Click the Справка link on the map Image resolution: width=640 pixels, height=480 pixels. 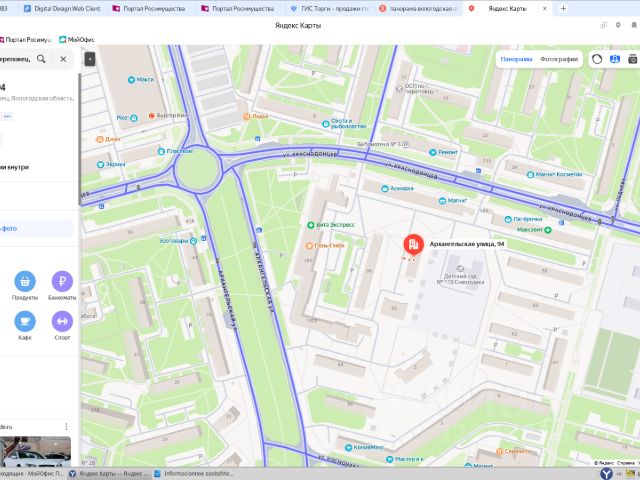pos(625,463)
